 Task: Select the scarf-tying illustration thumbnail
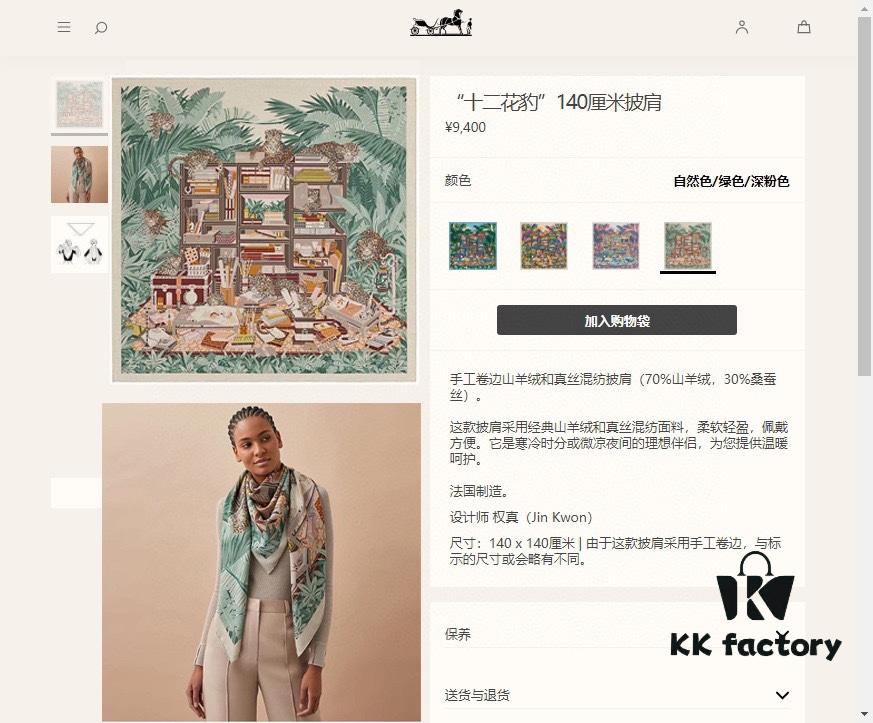(80, 244)
